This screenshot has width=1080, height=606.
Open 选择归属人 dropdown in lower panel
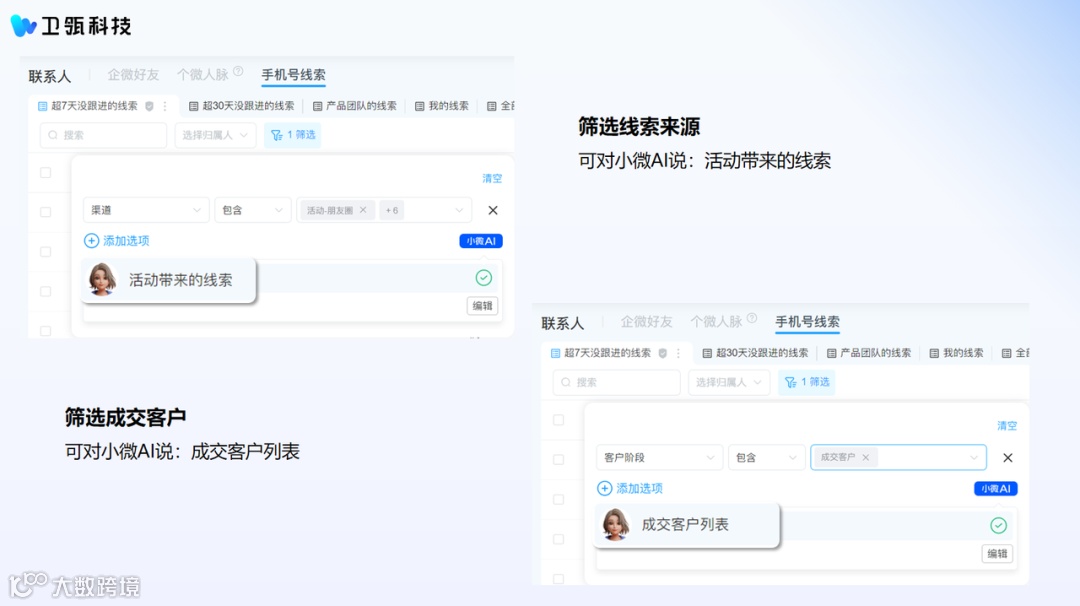click(729, 382)
